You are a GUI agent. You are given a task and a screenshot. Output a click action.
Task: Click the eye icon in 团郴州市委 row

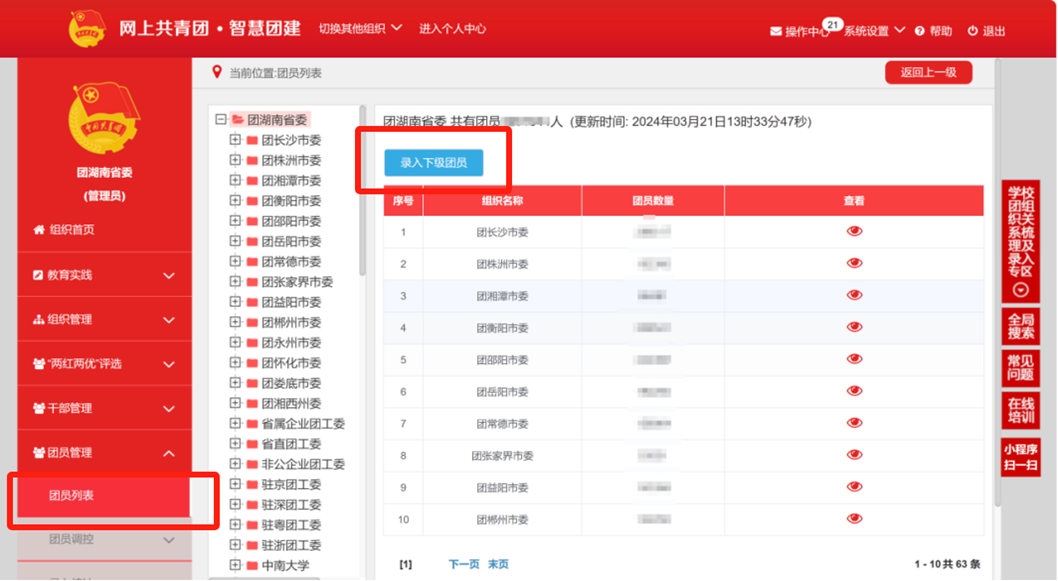(x=854, y=519)
